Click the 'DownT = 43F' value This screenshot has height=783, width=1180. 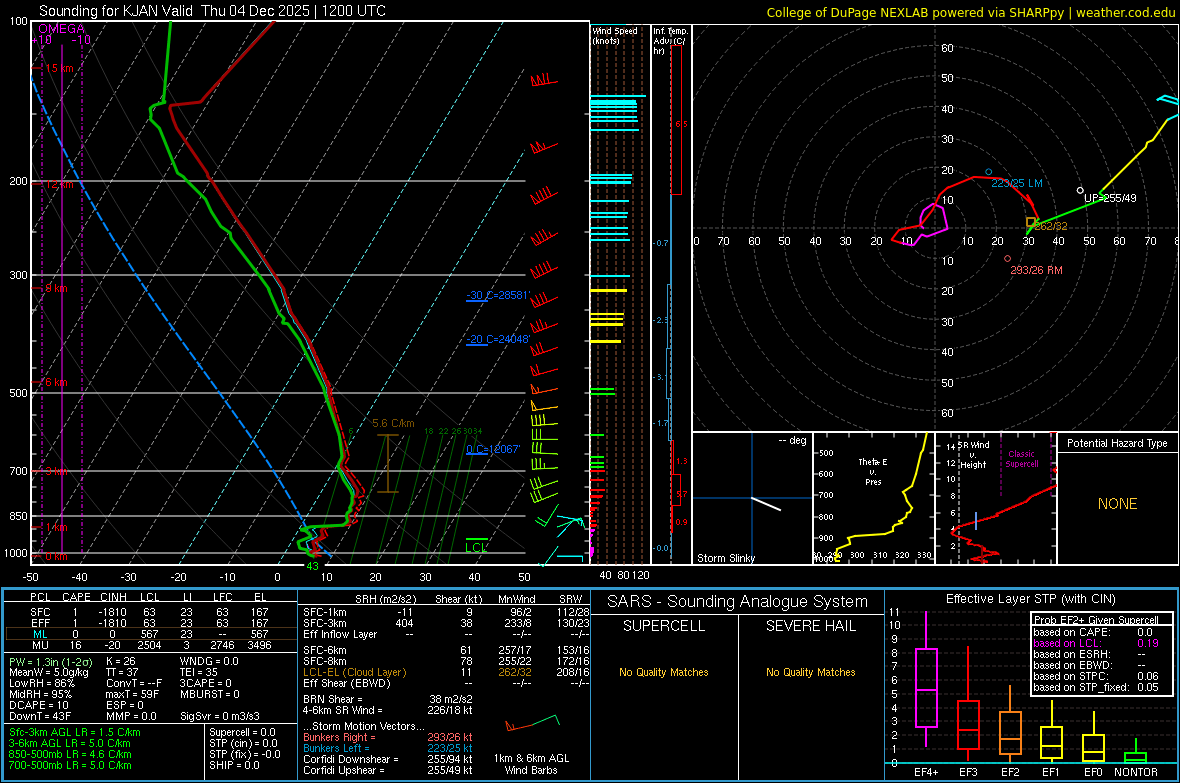(41, 717)
